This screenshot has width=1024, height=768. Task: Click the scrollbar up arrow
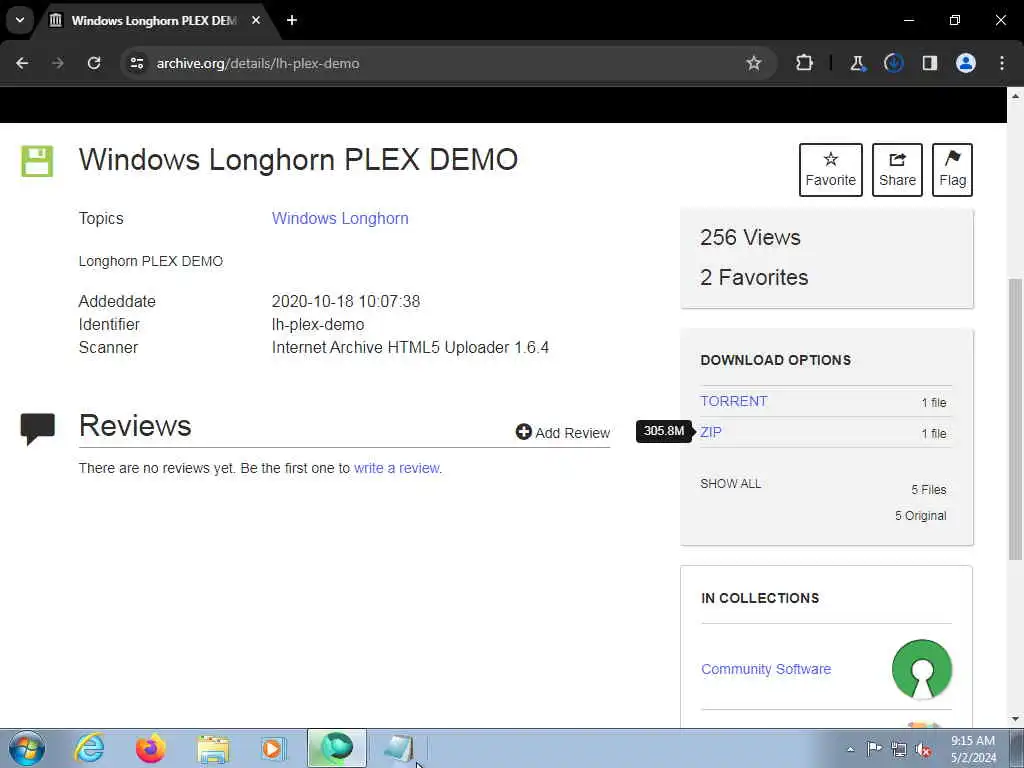pyautogui.click(x=1016, y=96)
